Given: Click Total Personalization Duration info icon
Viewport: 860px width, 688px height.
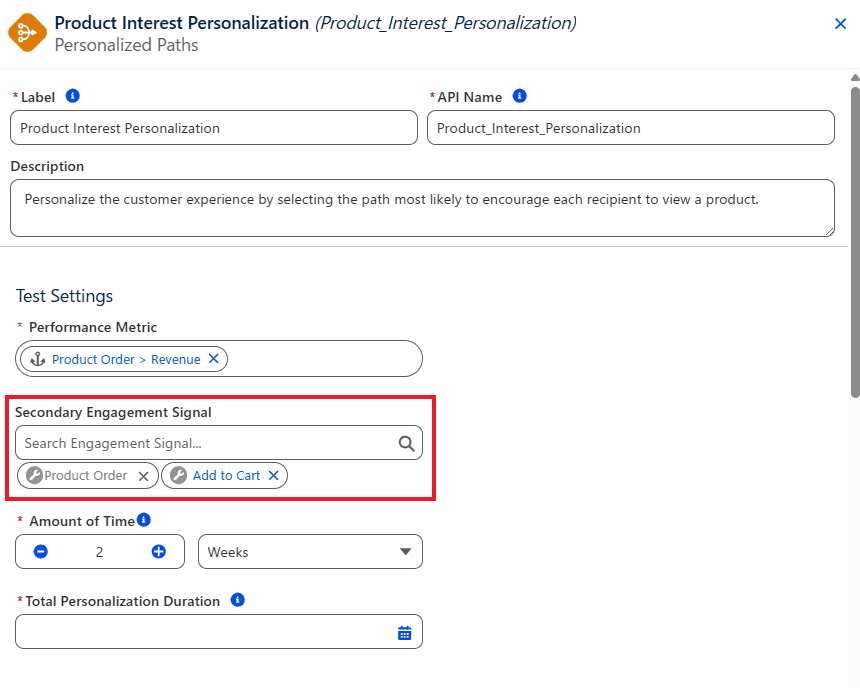Looking at the screenshot, I should 237,600.
